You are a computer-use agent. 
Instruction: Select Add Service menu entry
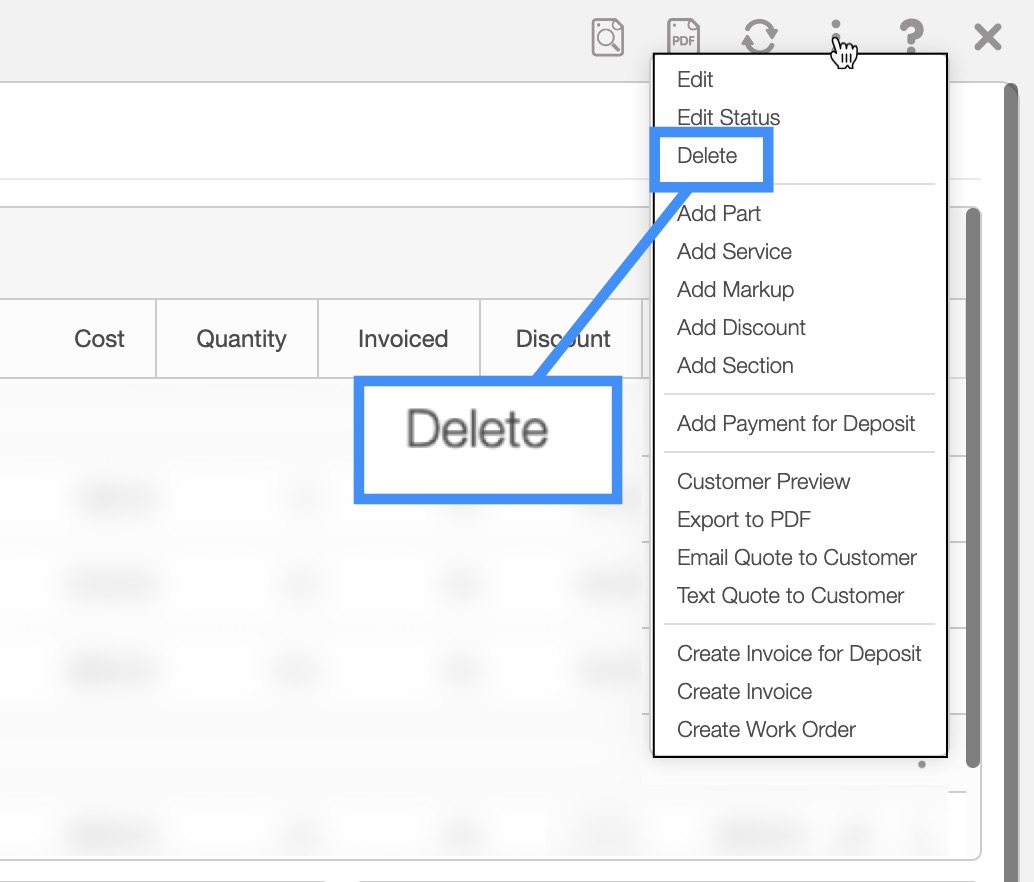click(x=734, y=252)
